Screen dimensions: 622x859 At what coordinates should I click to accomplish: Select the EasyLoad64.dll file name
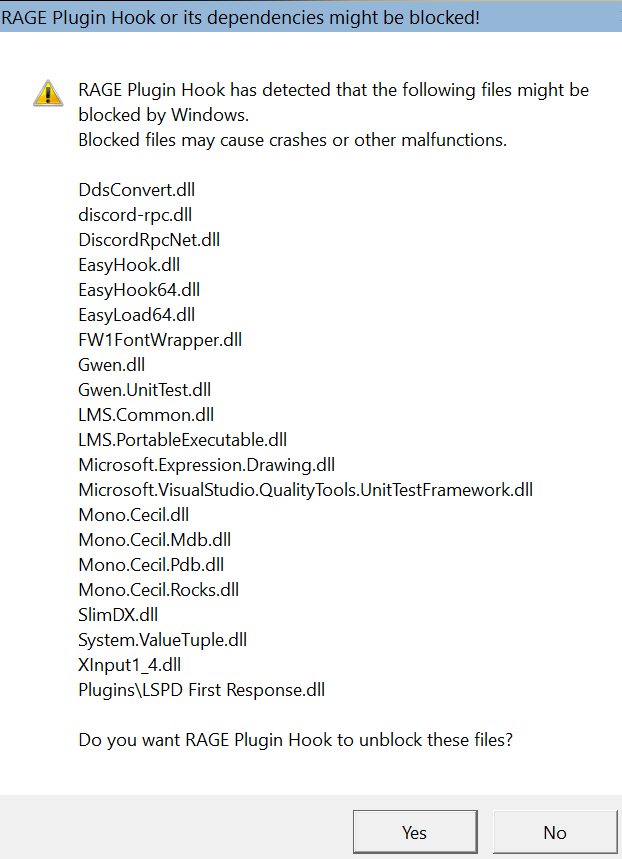(x=137, y=315)
